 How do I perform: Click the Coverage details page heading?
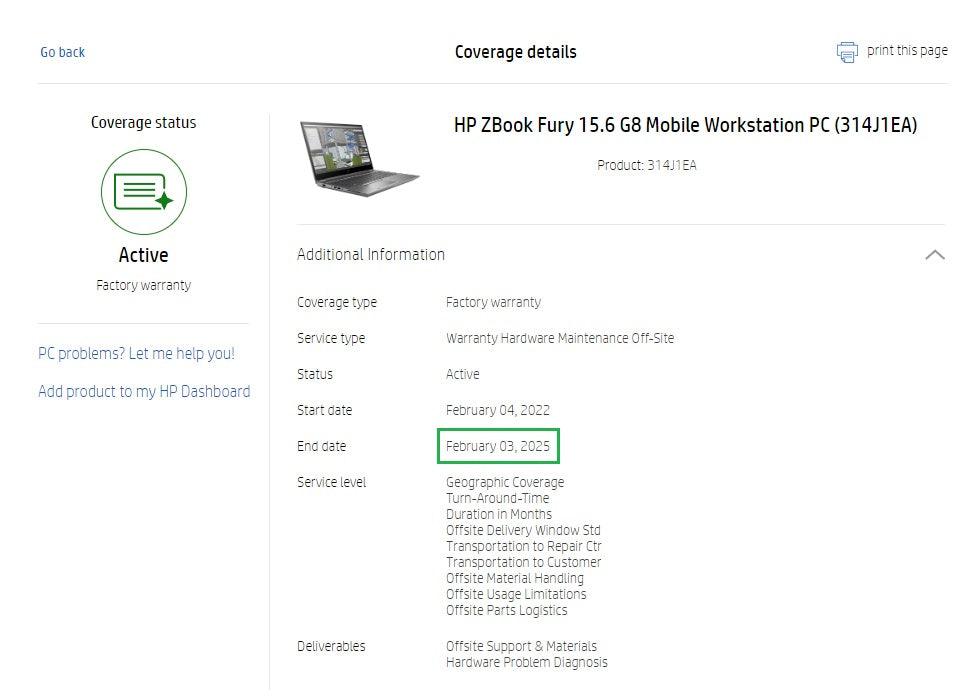(x=515, y=51)
